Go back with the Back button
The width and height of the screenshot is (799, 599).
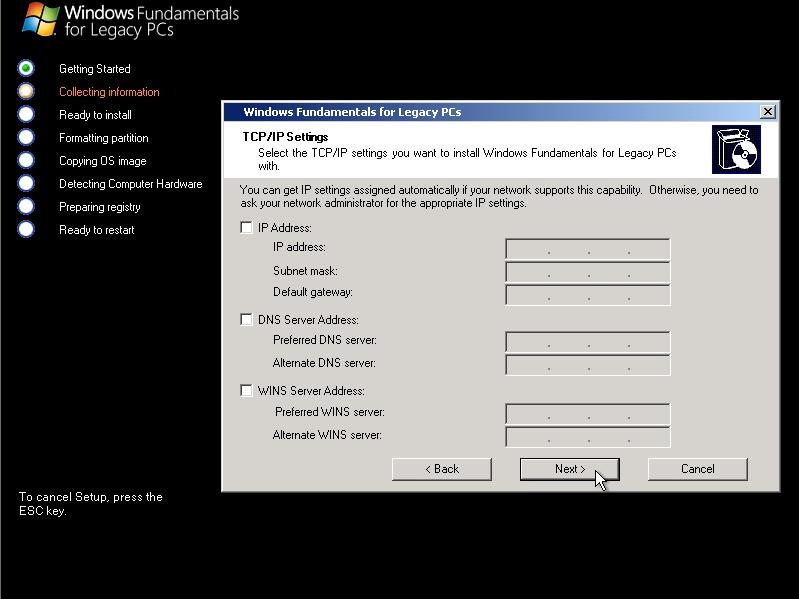click(442, 469)
